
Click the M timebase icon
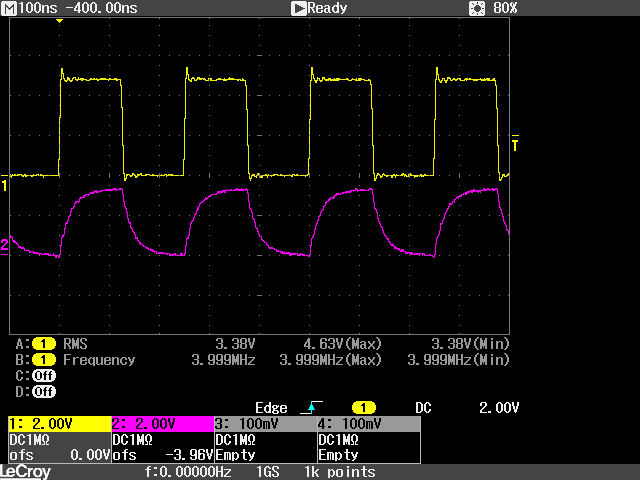tap(9, 8)
